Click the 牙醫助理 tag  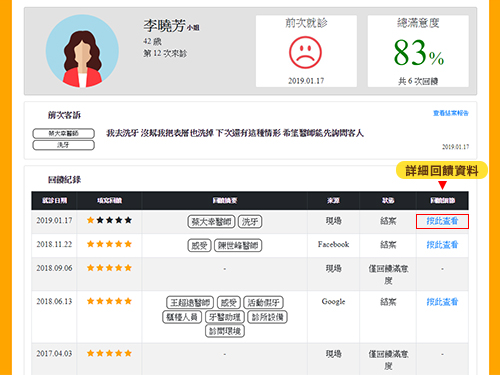(x=225, y=317)
